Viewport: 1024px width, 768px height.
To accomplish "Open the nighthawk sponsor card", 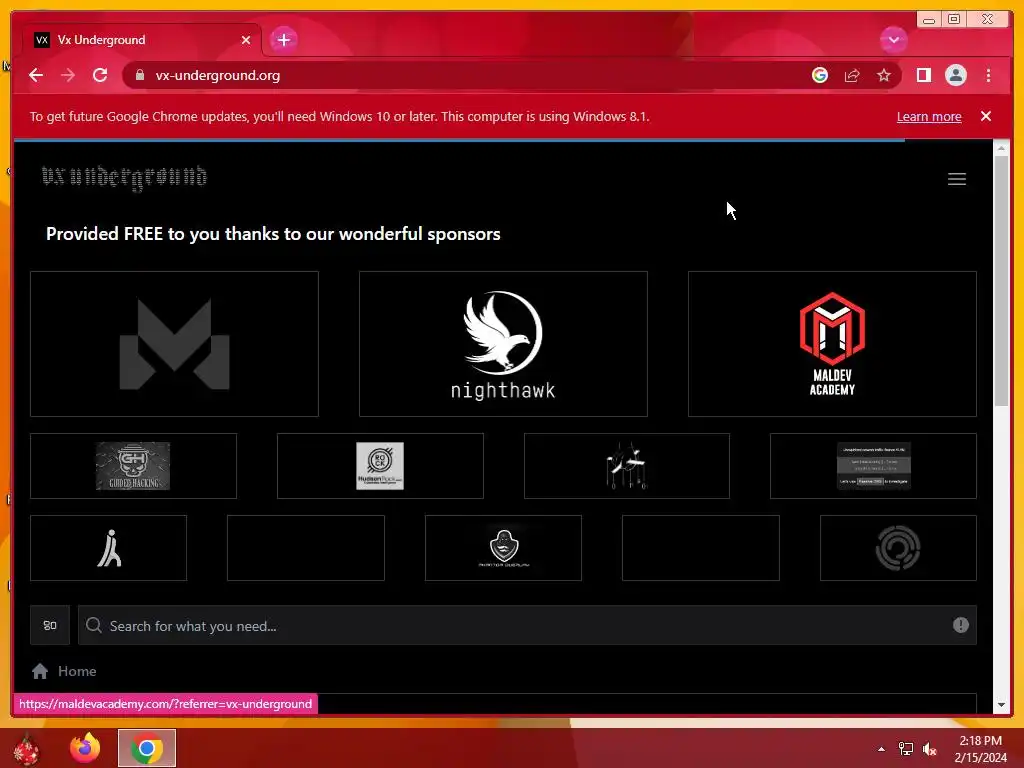I will pos(503,344).
